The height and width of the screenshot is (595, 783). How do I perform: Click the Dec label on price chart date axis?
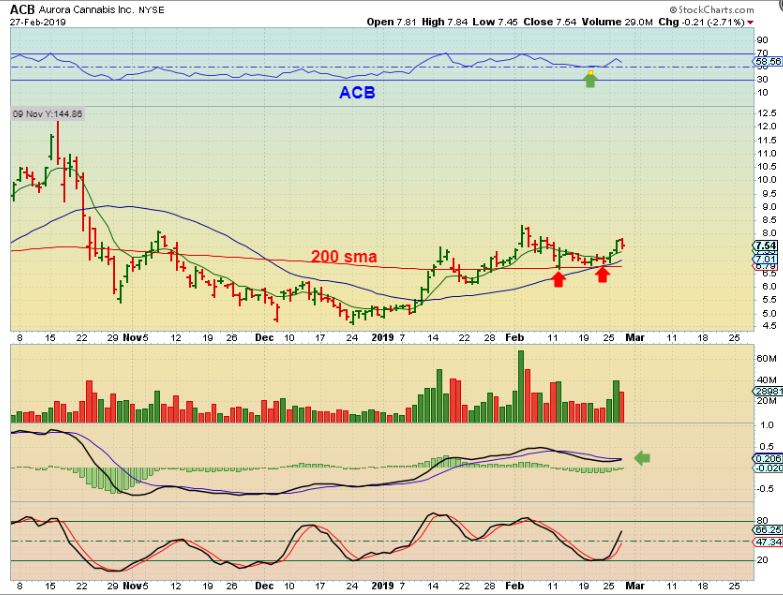click(264, 338)
